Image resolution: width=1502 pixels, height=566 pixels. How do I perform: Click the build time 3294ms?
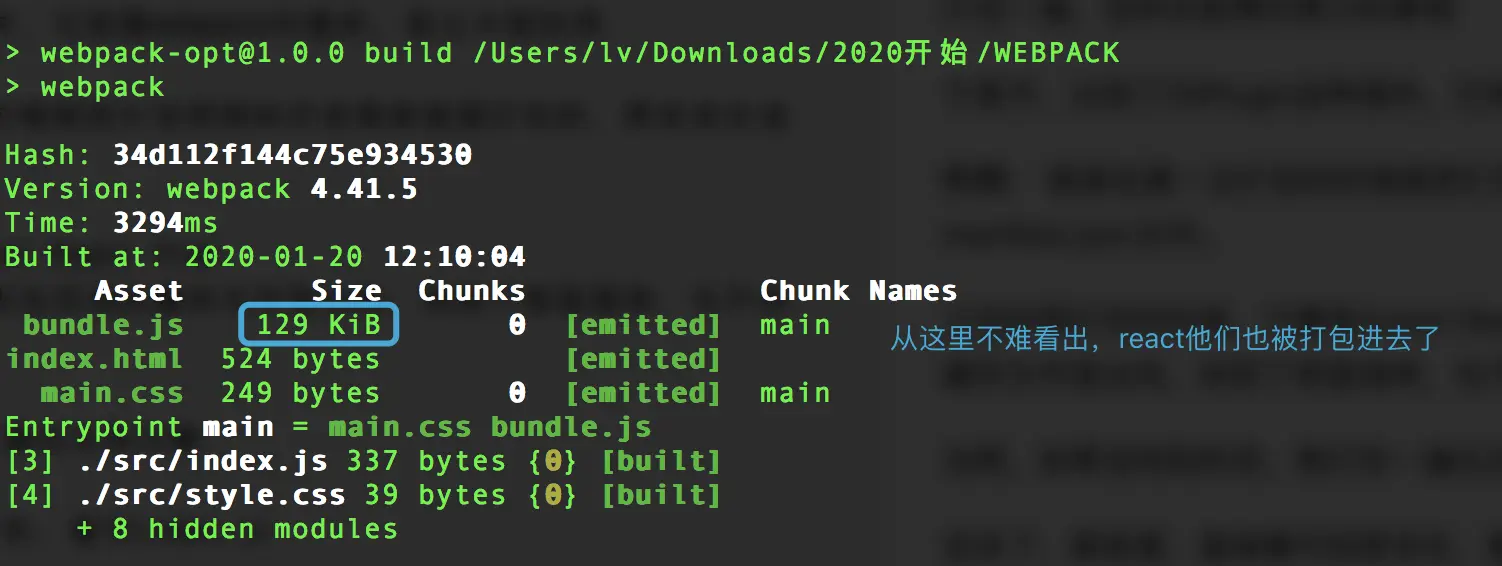point(165,222)
